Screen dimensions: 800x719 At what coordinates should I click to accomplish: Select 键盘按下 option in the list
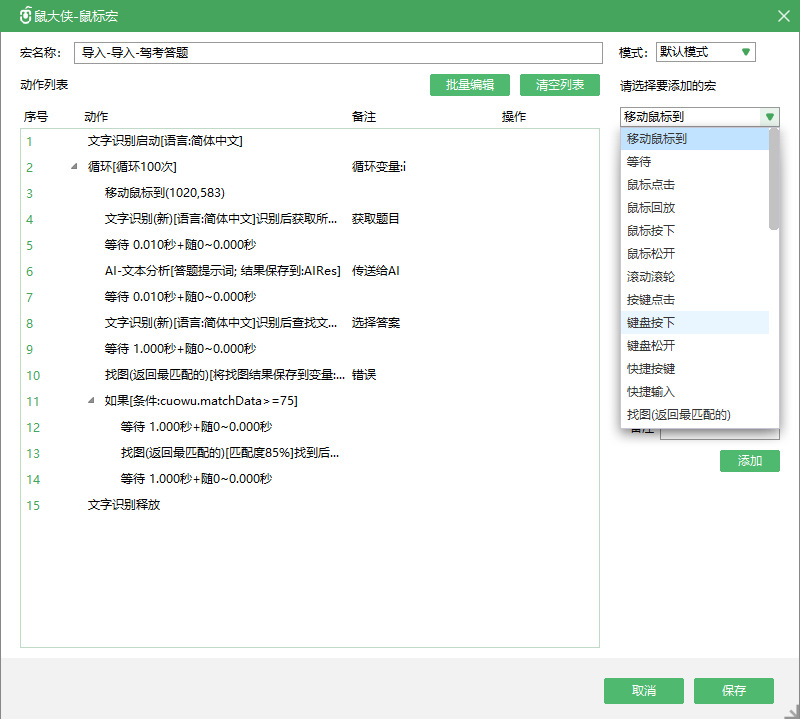(650, 323)
